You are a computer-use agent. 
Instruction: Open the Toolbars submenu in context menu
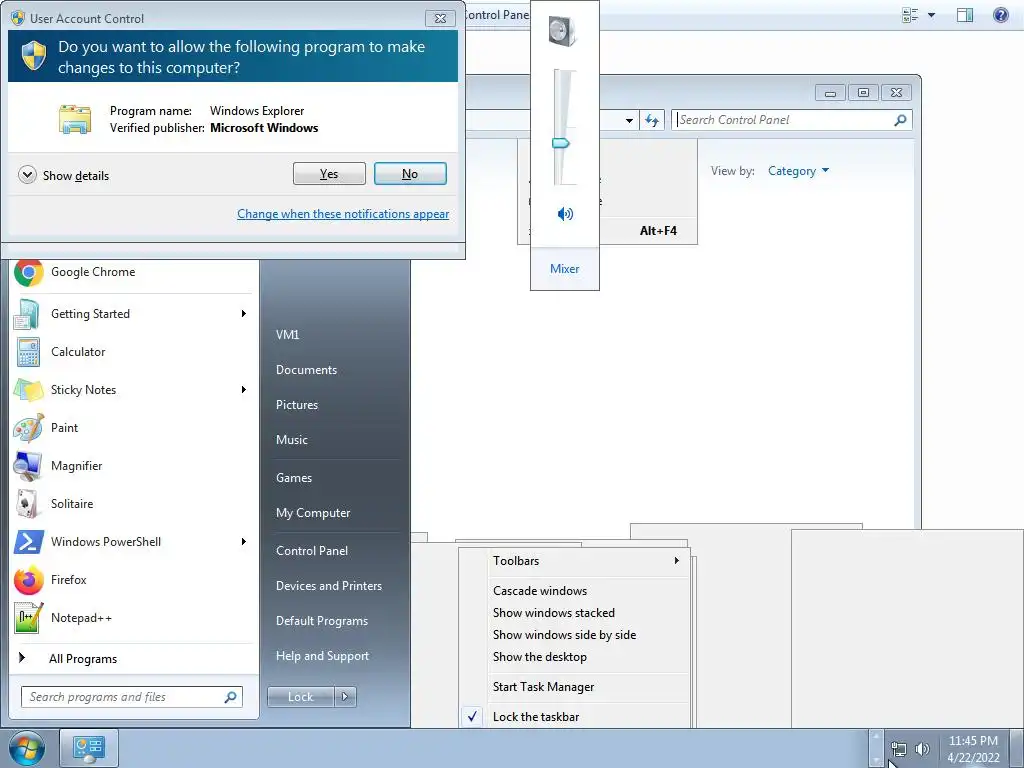[575, 560]
